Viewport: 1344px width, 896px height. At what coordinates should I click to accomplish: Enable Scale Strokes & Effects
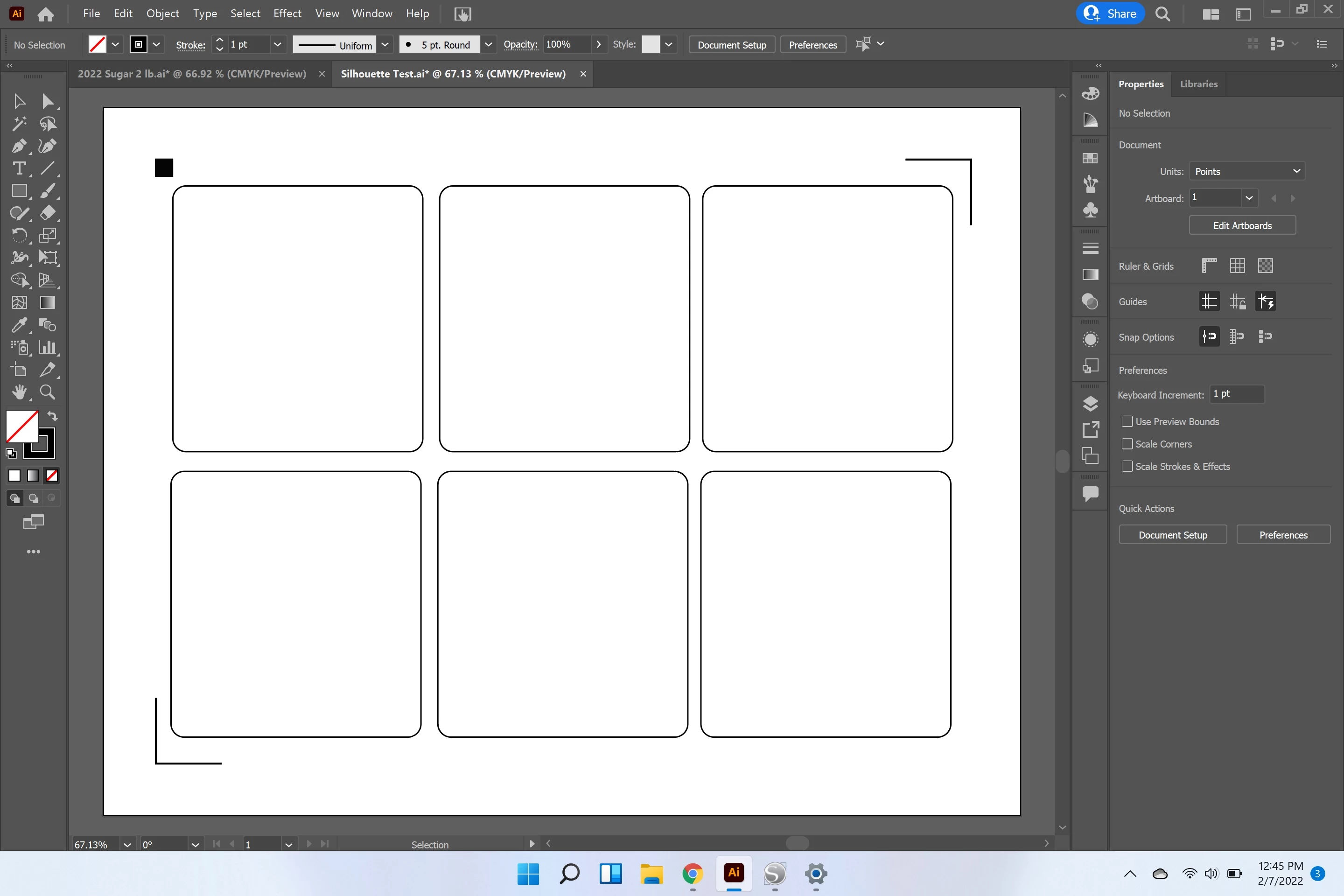coord(1127,466)
